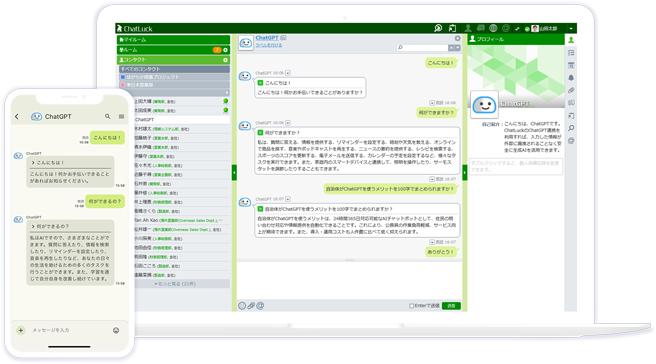Expand quoted こんにちは！ in phone reply

click(33, 163)
